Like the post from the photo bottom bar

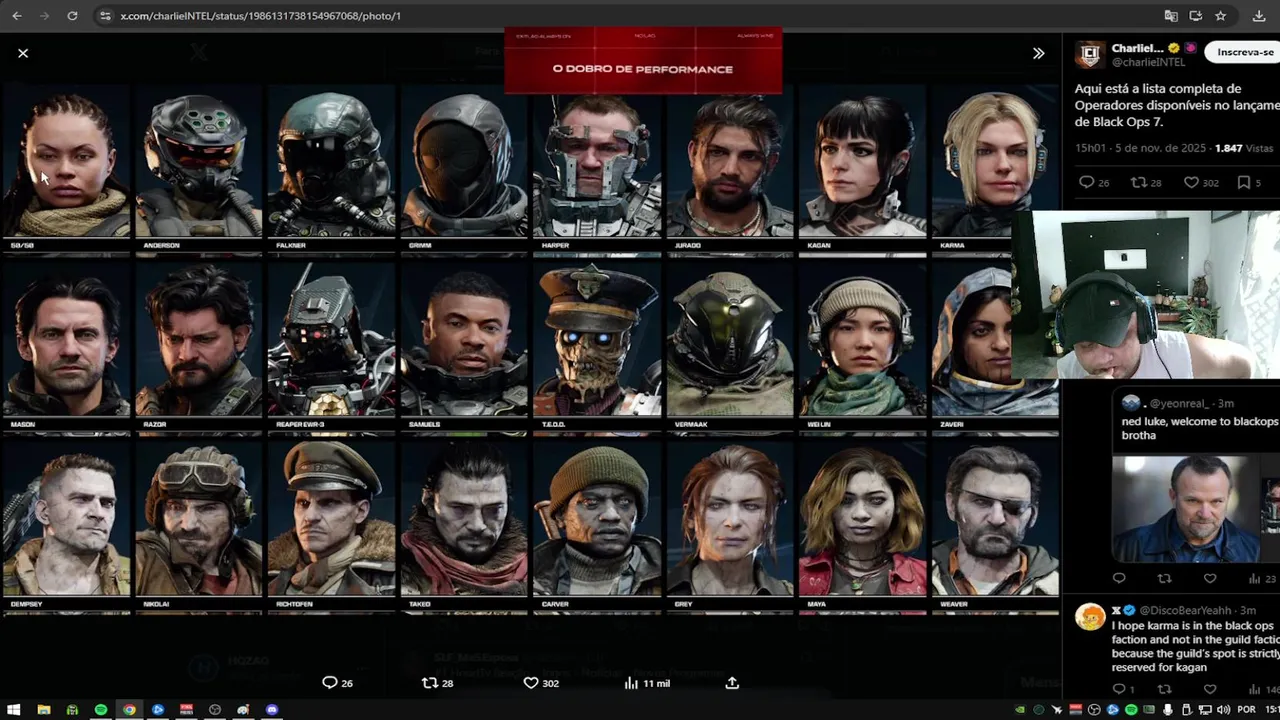pyautogui.click(x=531, y=683)
